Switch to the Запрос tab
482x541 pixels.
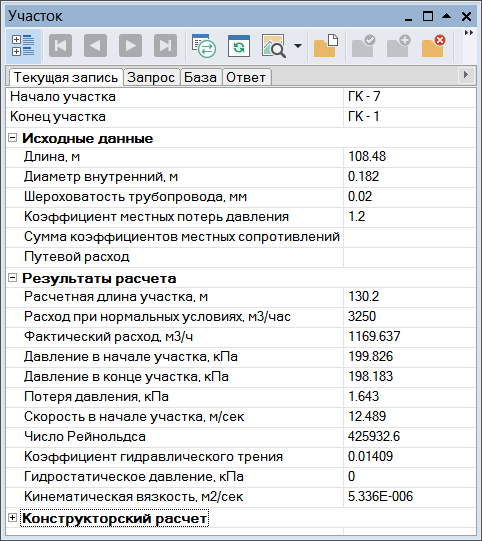[x=151, y=77]
